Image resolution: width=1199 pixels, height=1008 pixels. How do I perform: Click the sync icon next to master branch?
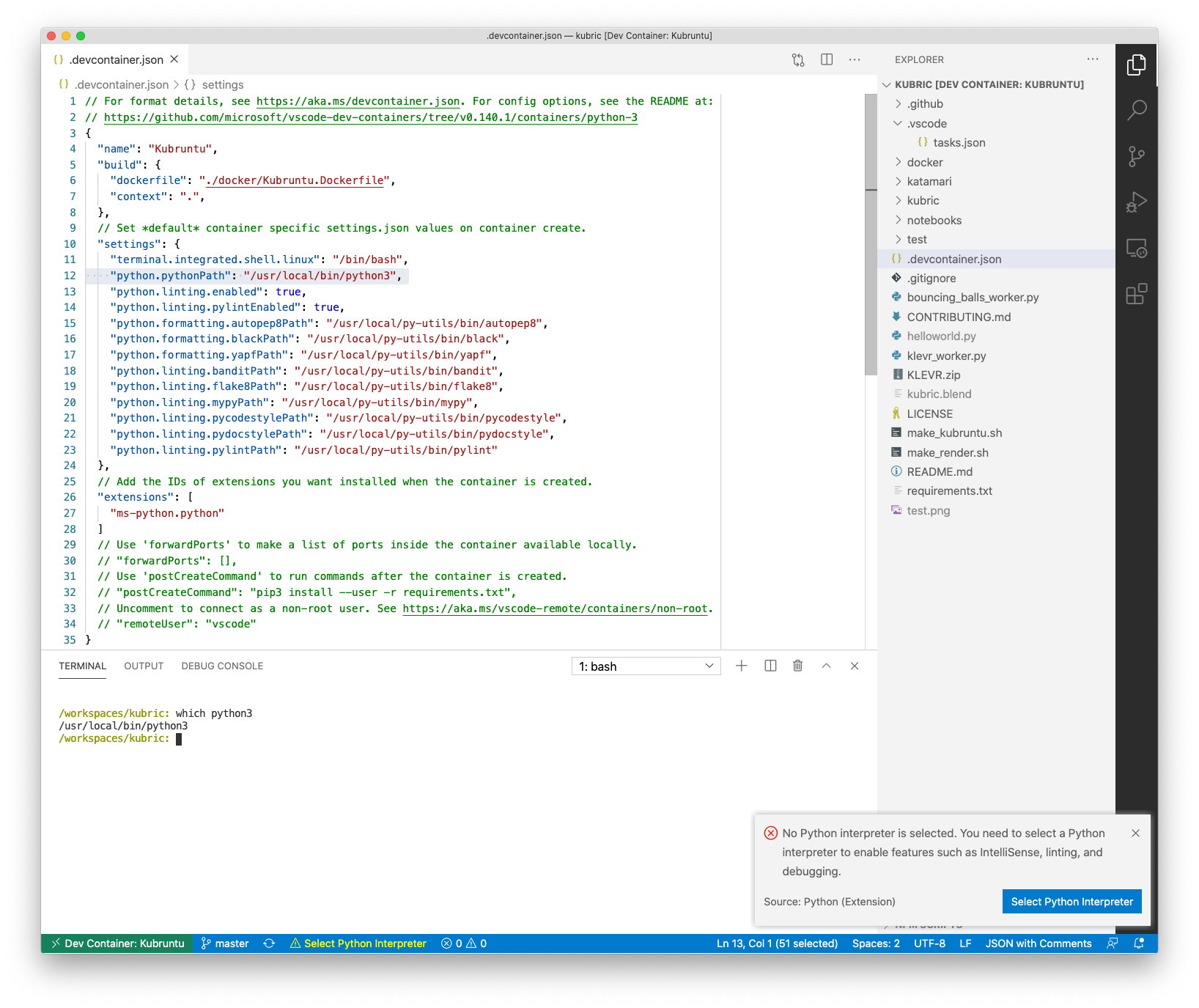tap(269, 943)
